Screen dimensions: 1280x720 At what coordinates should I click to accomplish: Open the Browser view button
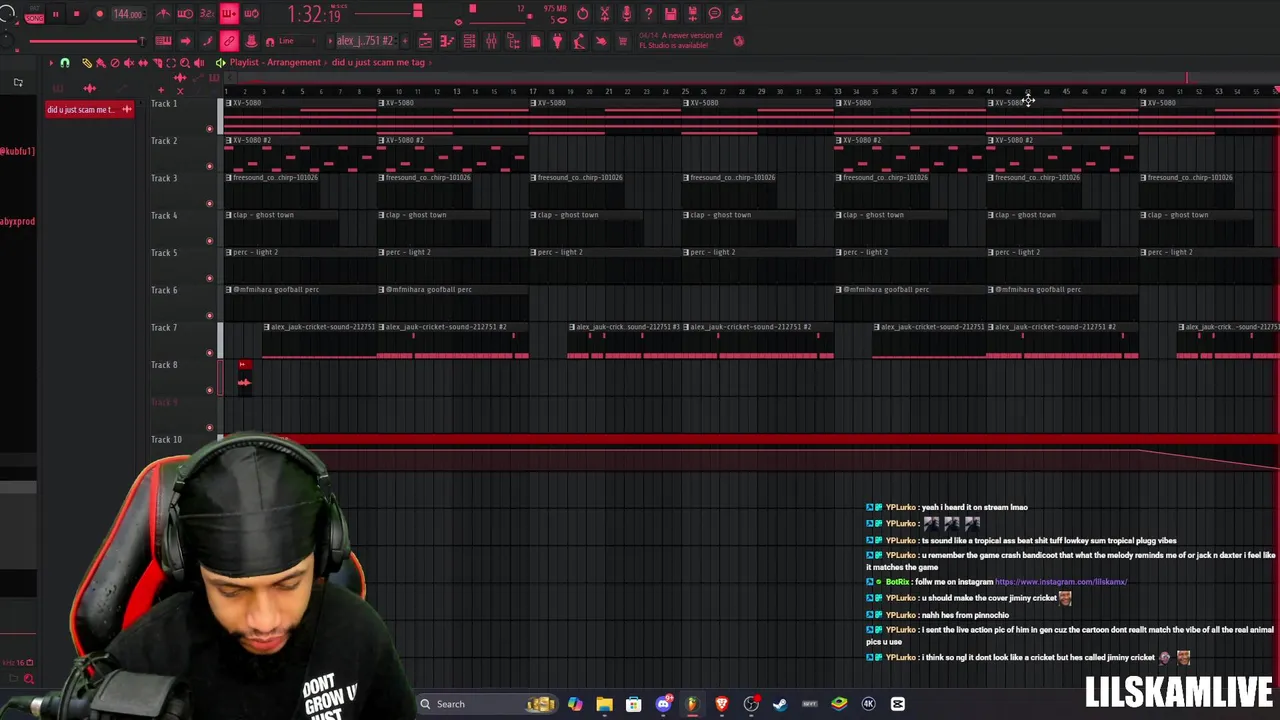513,41
